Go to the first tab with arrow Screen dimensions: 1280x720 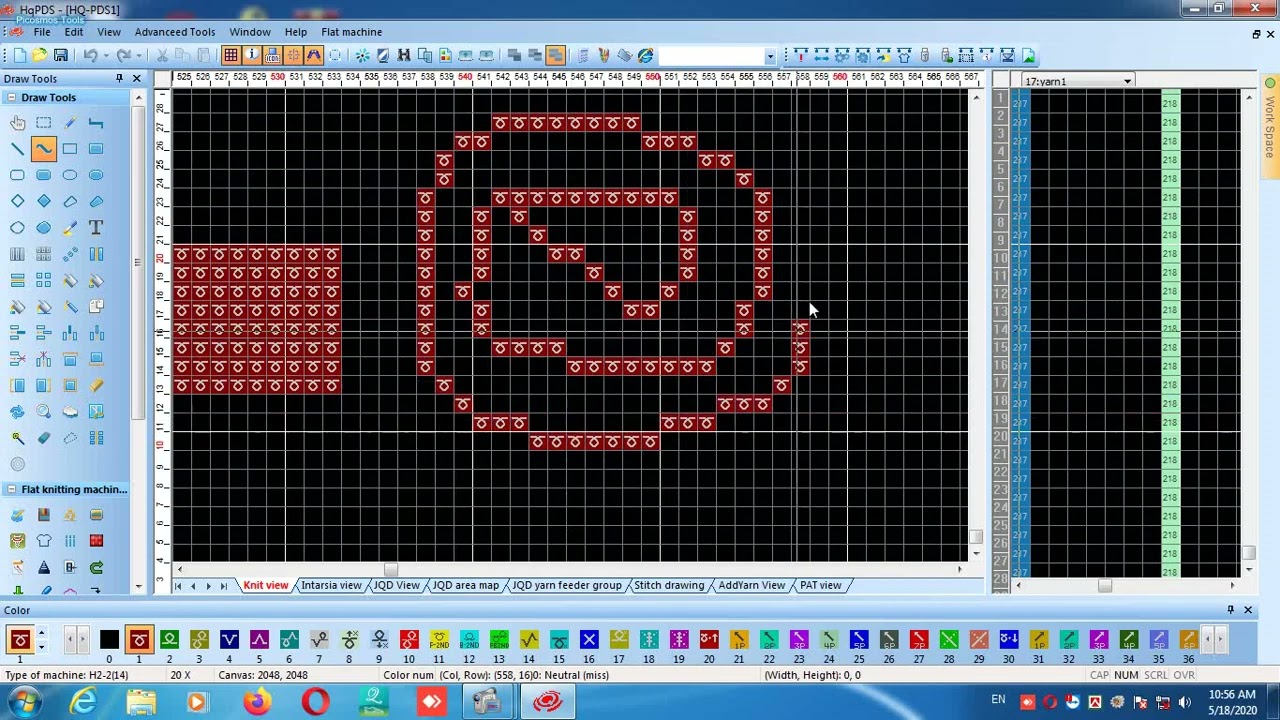point(179,586)
